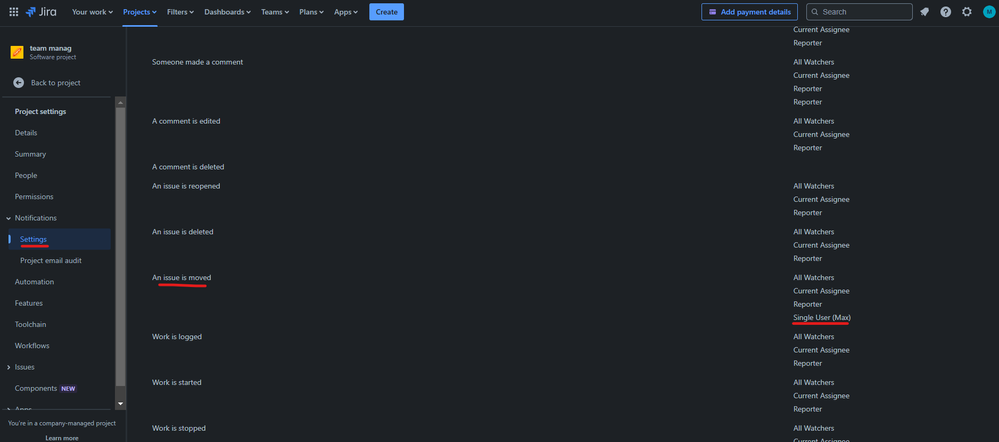The width and height of the screenshot is (999, 442).
Task: Click Current Assignee for issue deleted
Action: [x=821, y=245]
